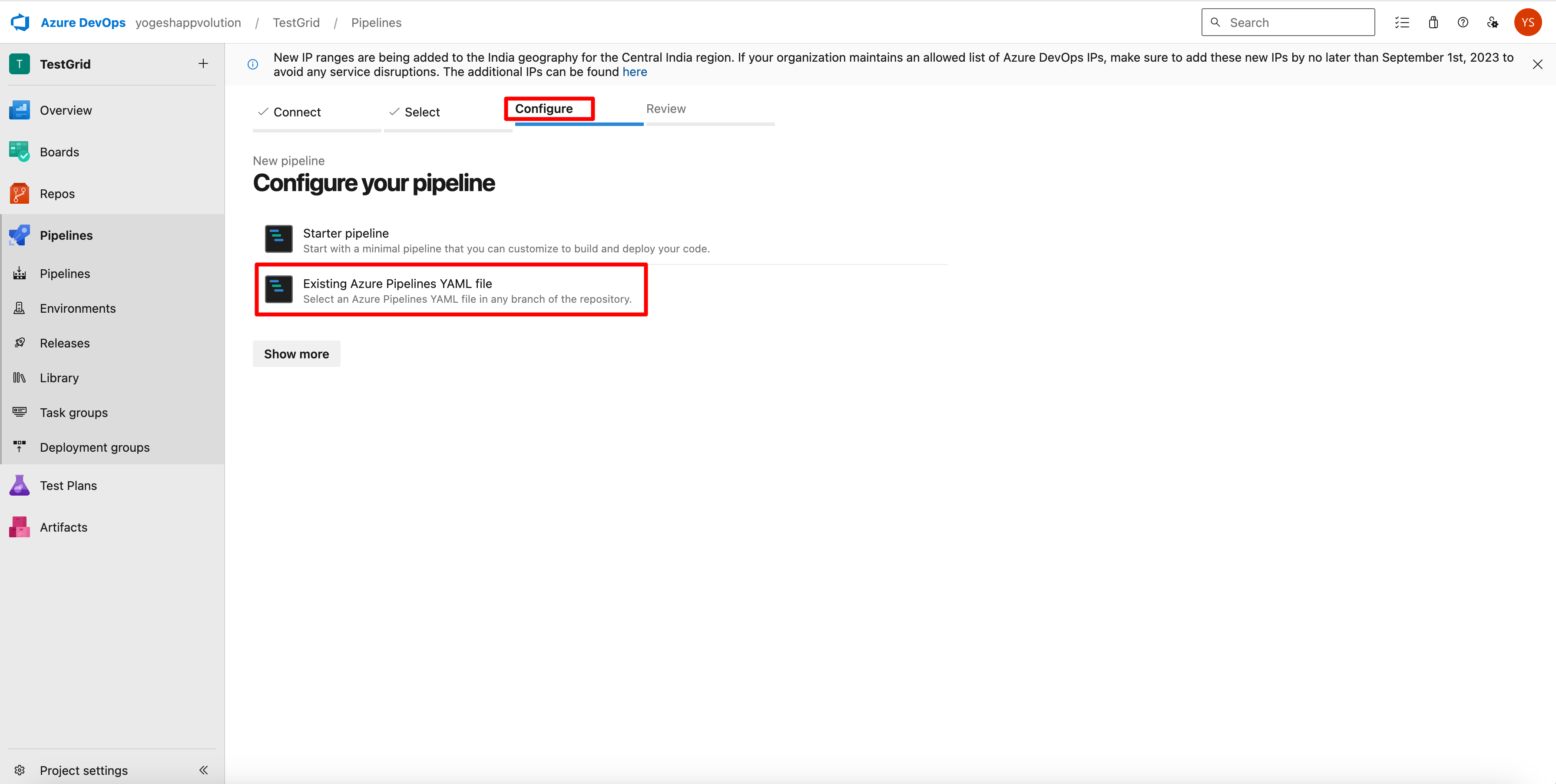Click the plus icon next to TestGrid
The image size is (1556, 784).
pyautogui.click(x=204, y=63)
